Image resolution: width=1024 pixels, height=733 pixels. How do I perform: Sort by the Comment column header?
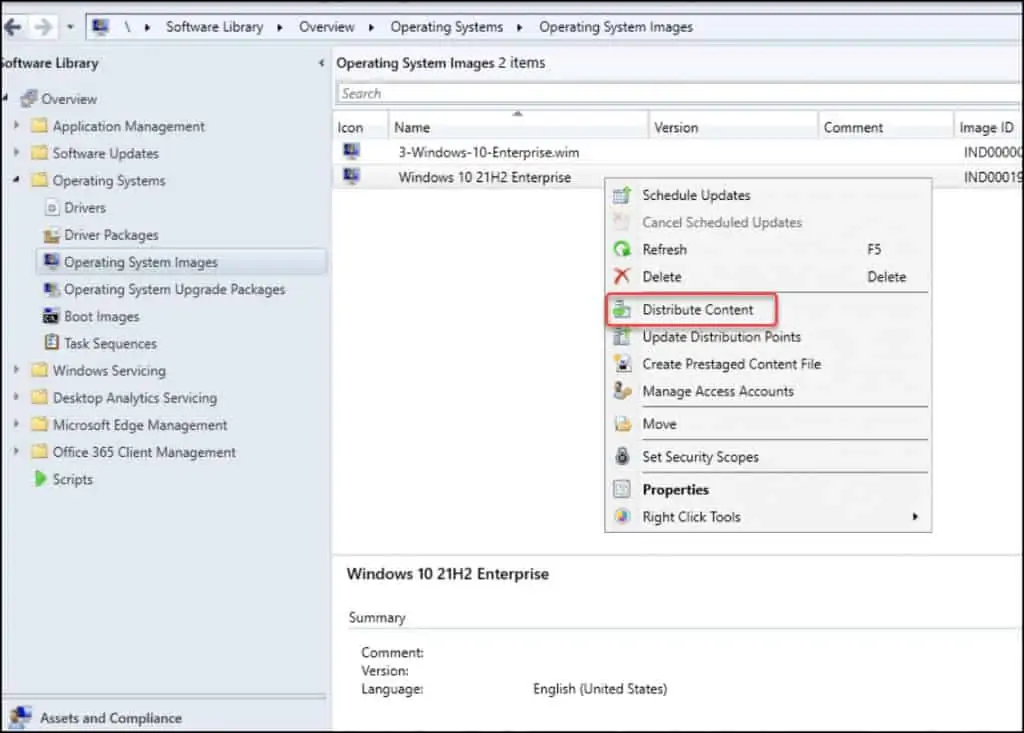click(886, 127)
